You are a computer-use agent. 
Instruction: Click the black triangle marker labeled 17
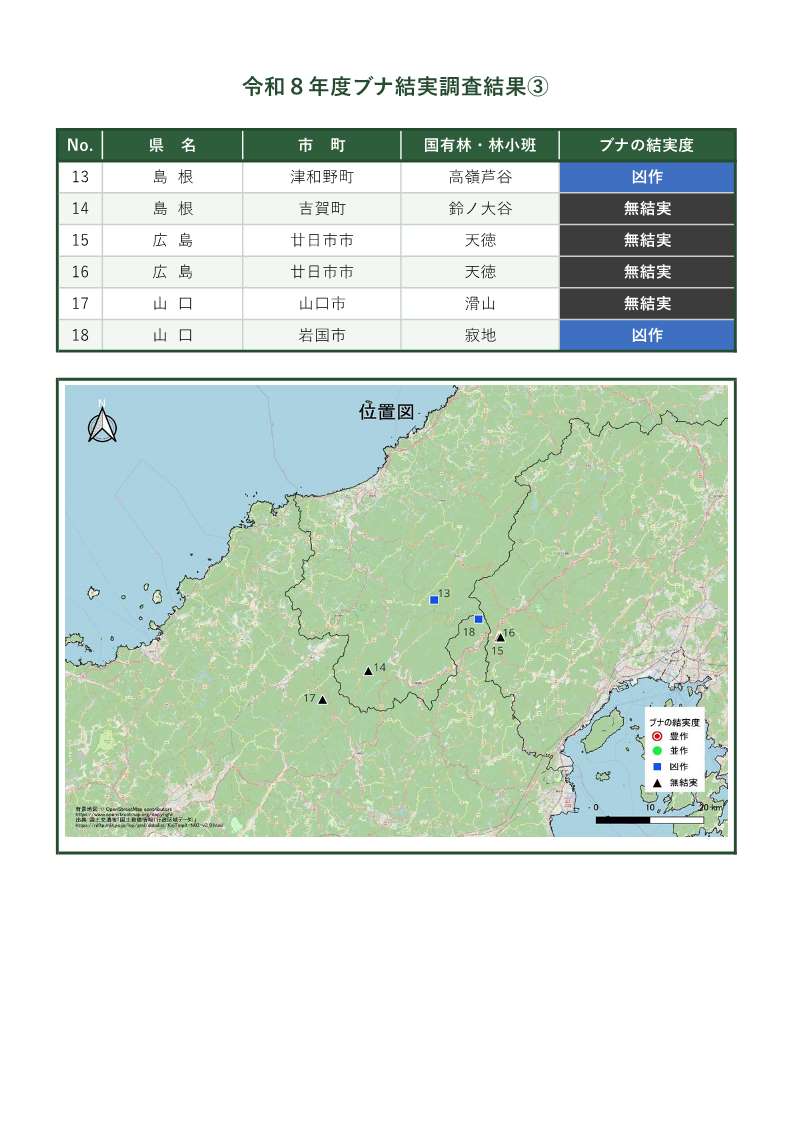coord(323,700)
